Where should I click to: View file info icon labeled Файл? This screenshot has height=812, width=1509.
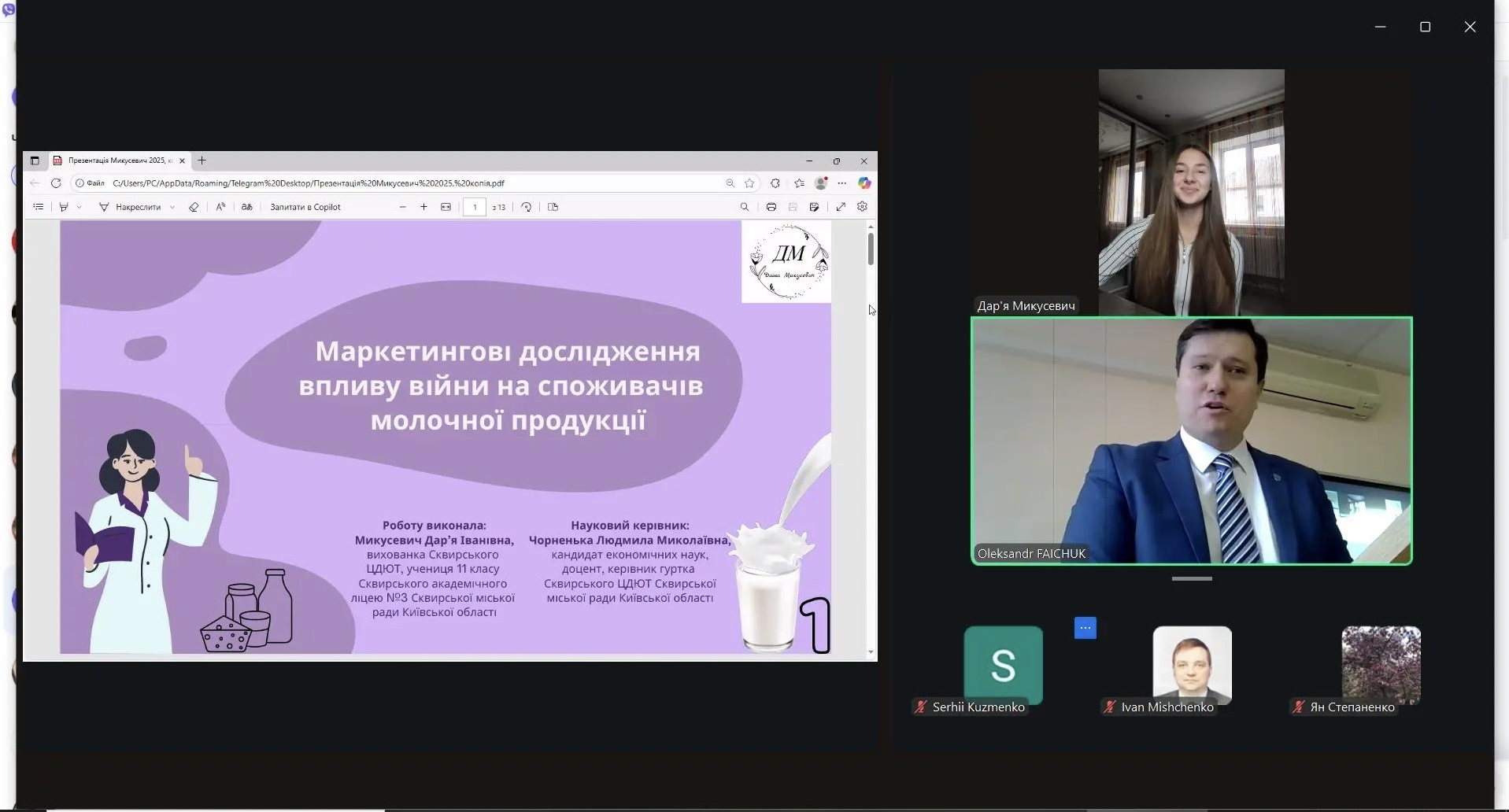pos(90,183)
